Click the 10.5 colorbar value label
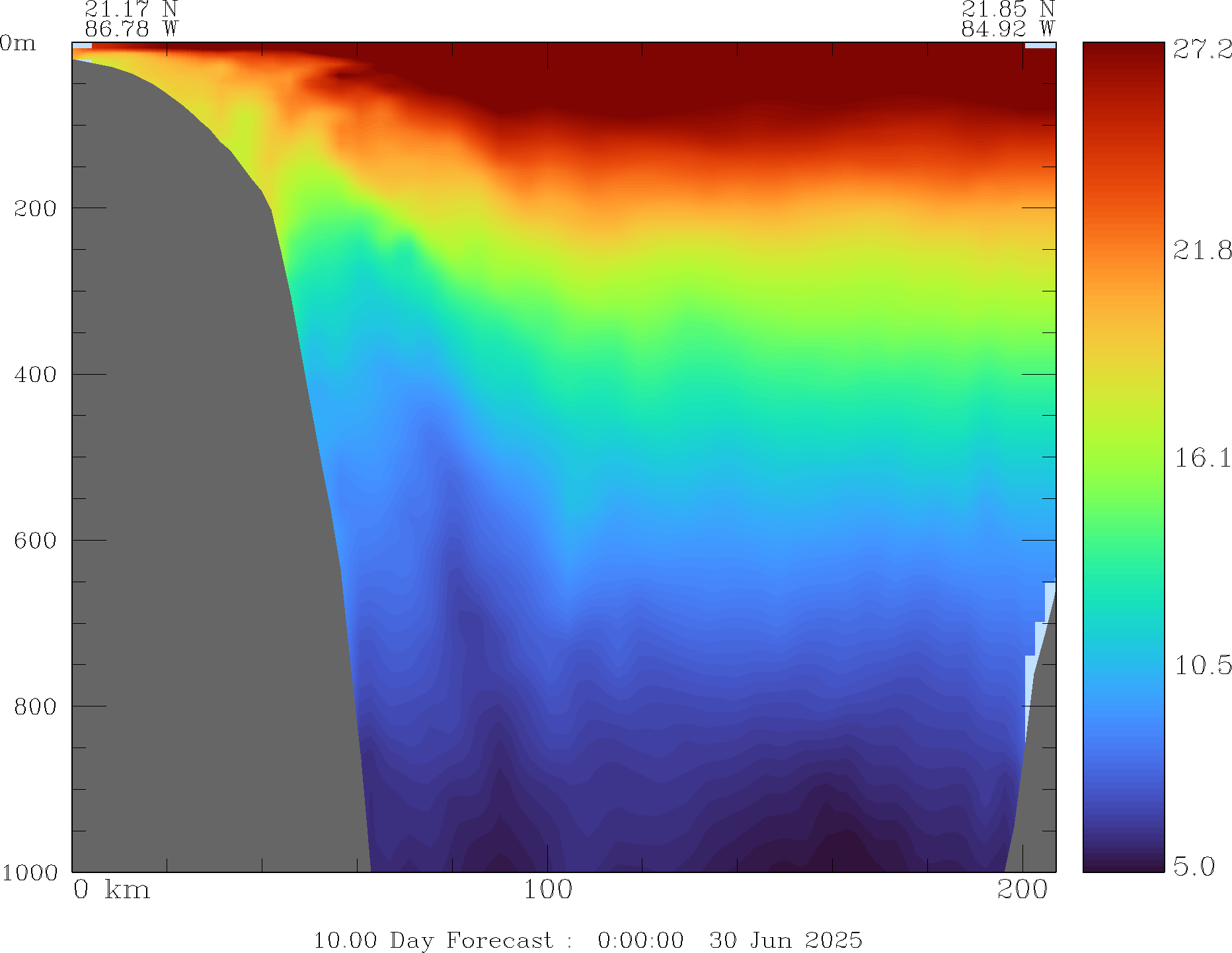Viewport: 1232px width, 953px height. (x=1202, y=666)
